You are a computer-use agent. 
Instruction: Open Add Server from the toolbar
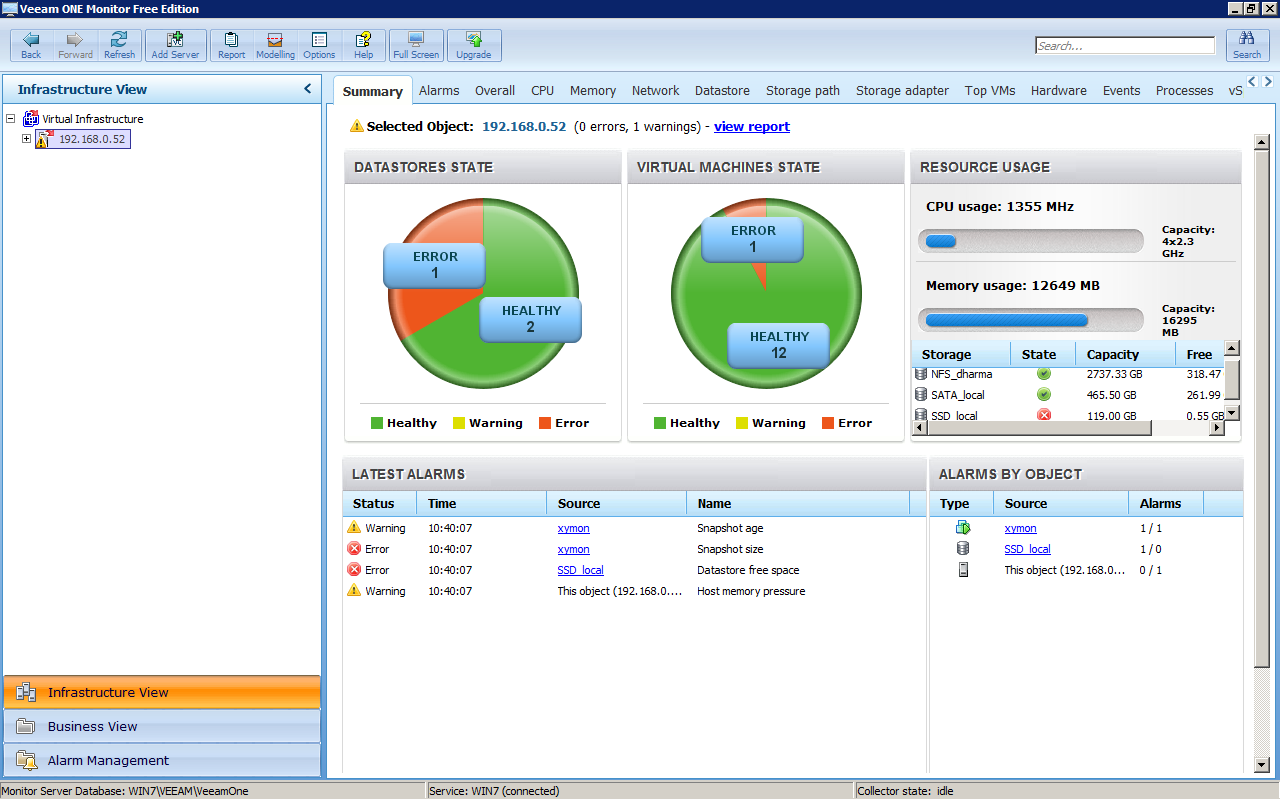click(x=175, y=45)
